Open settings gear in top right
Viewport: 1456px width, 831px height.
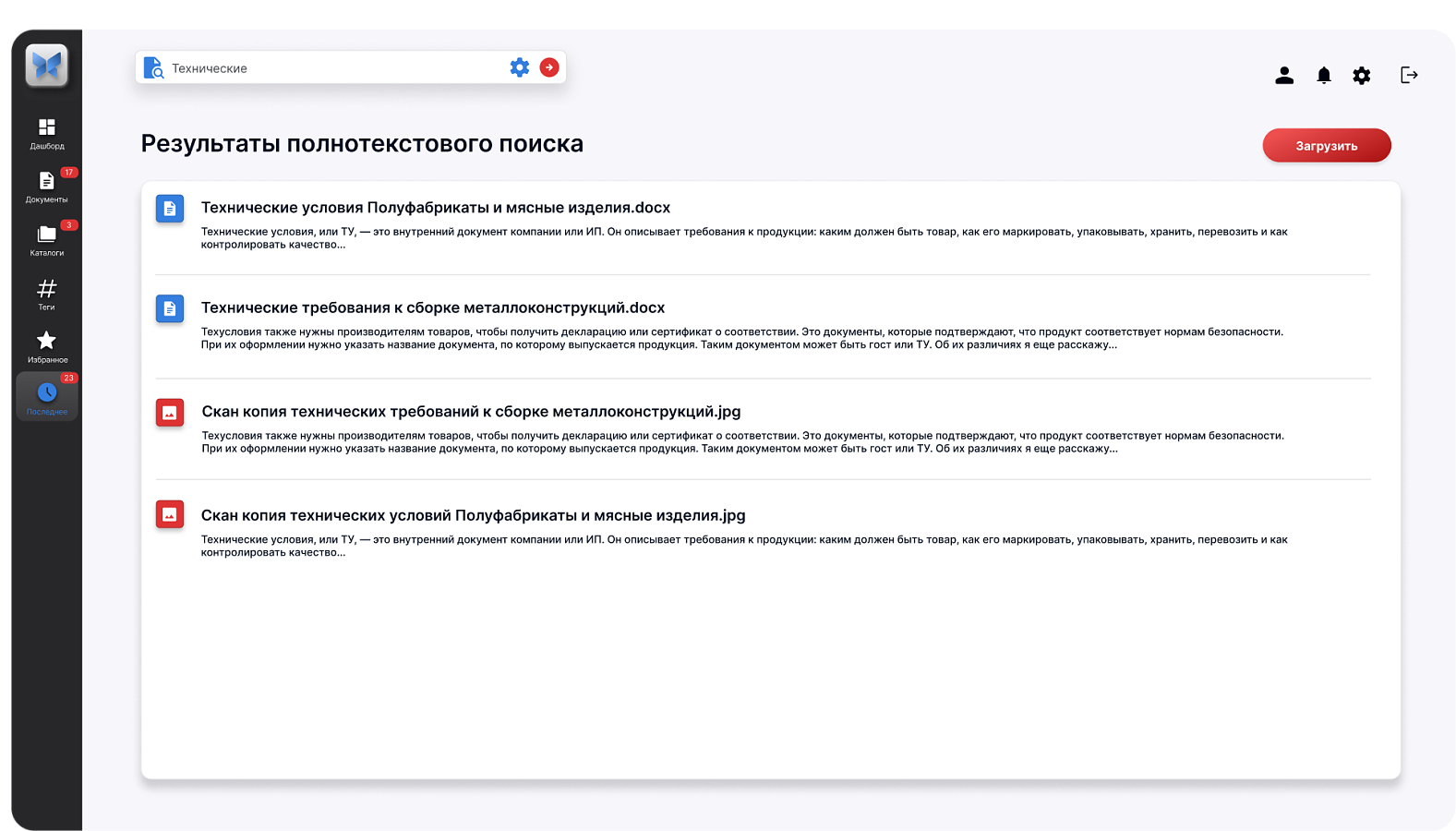coord(1362,76)
